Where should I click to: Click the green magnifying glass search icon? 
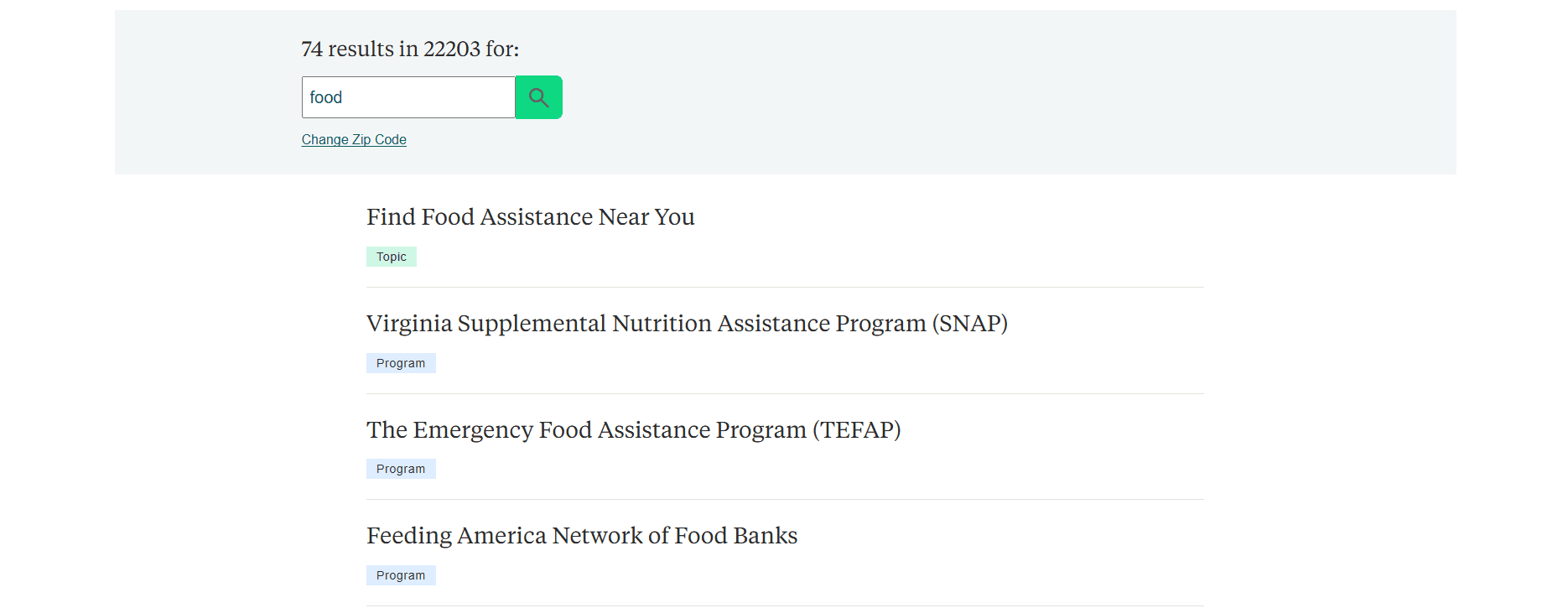(538, 97)
